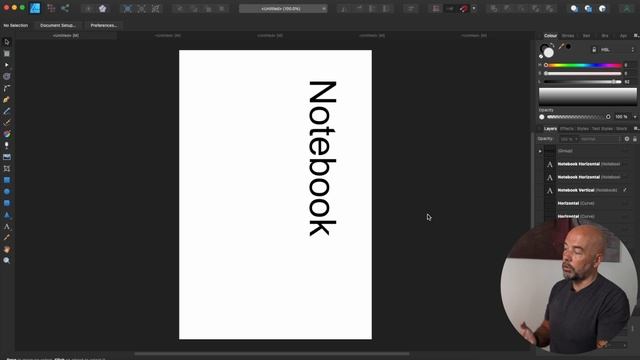Adjust the lightness slider
Viewport: 640px width, 360px height.
[583, 82]
